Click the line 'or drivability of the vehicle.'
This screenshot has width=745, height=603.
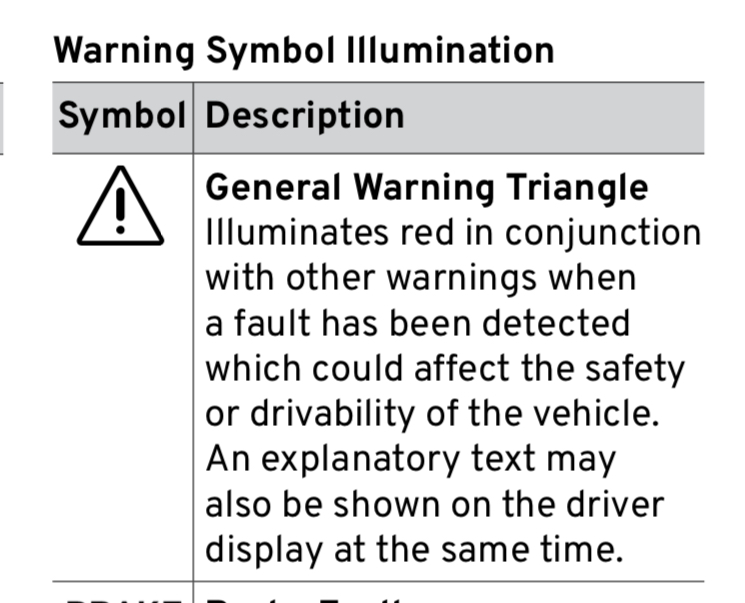coord(432,414)
